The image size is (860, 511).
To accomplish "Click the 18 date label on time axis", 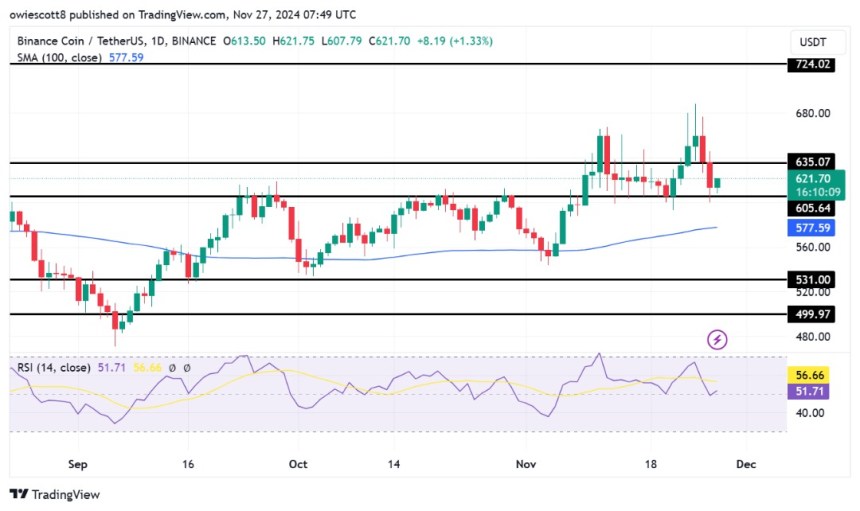I will 650,464.
